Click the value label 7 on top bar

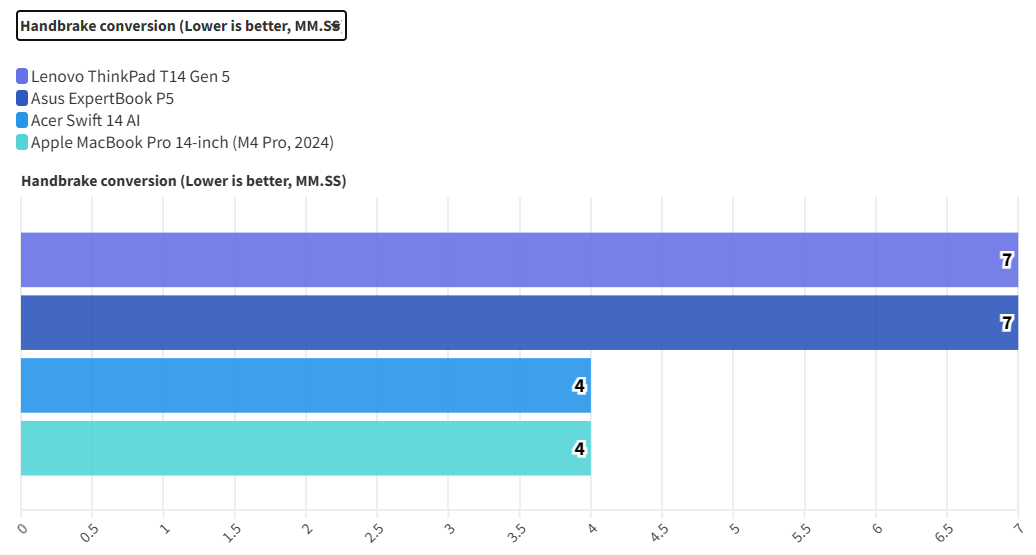click(x=1007, y=260)
